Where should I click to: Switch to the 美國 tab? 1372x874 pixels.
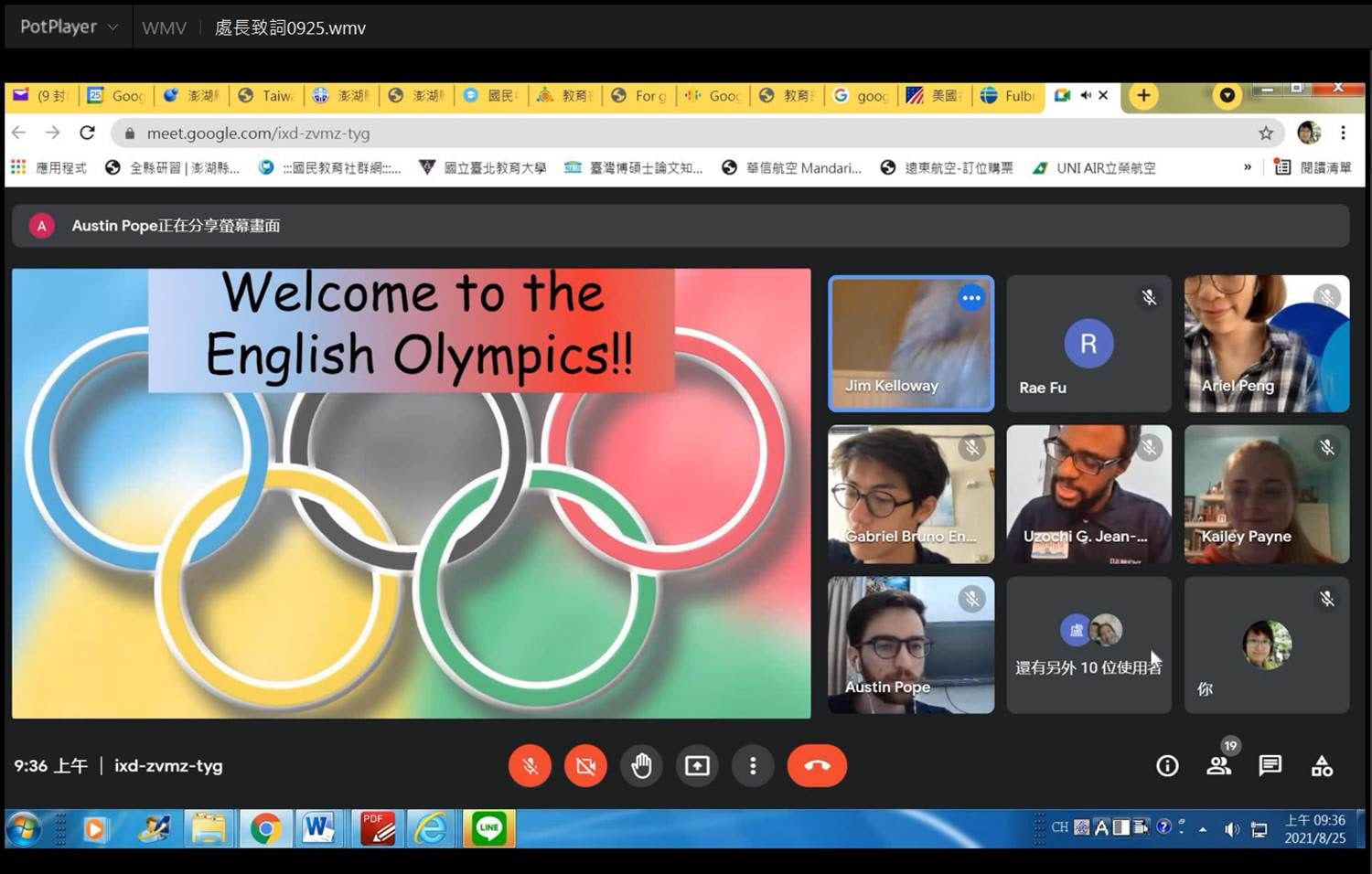[x=935, y=95]
